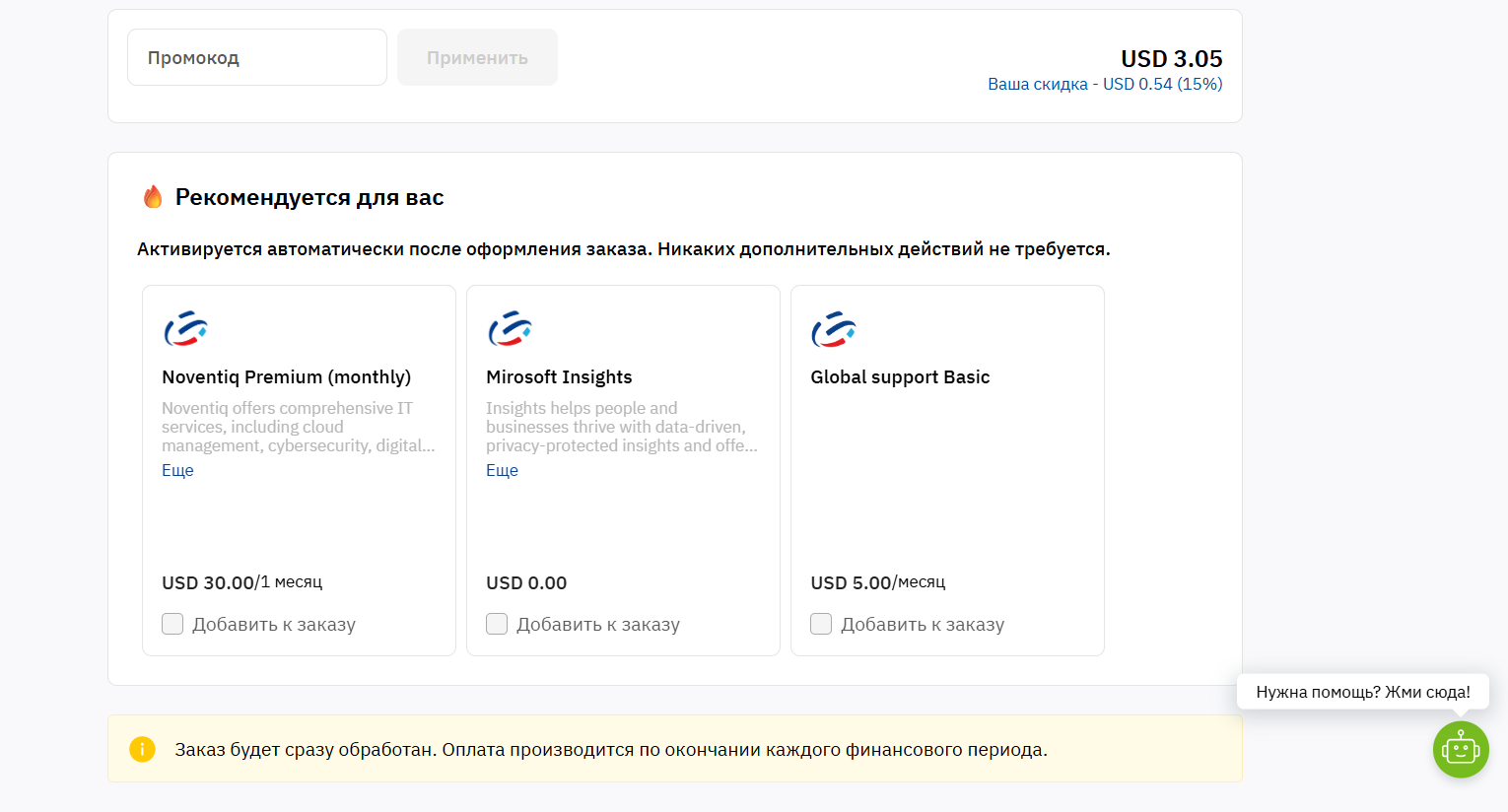Screen dimensions: 1508x812
Task: Select the 'Noventiq Premium (monthly)' title
Action: [287, 377]
